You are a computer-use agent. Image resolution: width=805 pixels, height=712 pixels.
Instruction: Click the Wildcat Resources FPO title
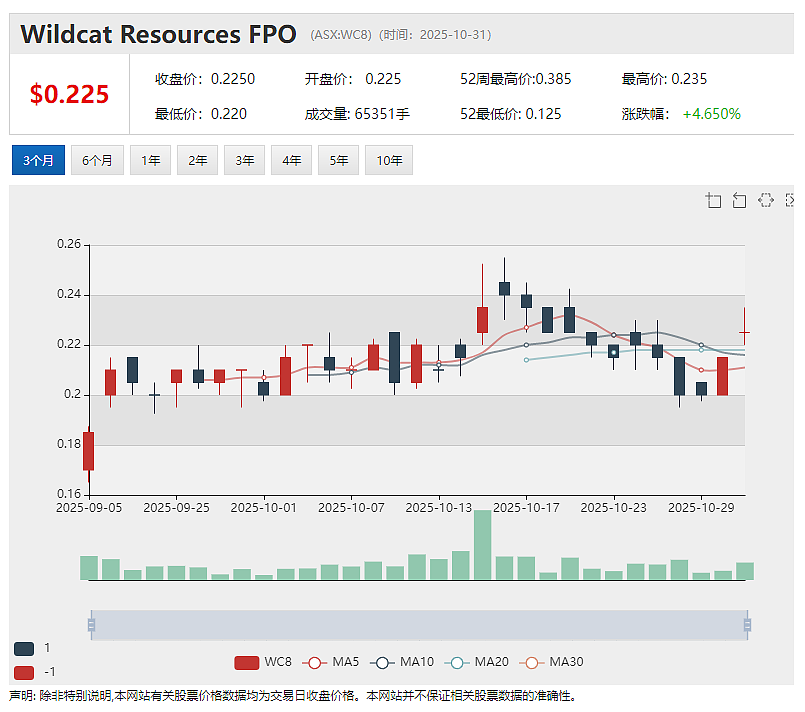pos(159,34)
